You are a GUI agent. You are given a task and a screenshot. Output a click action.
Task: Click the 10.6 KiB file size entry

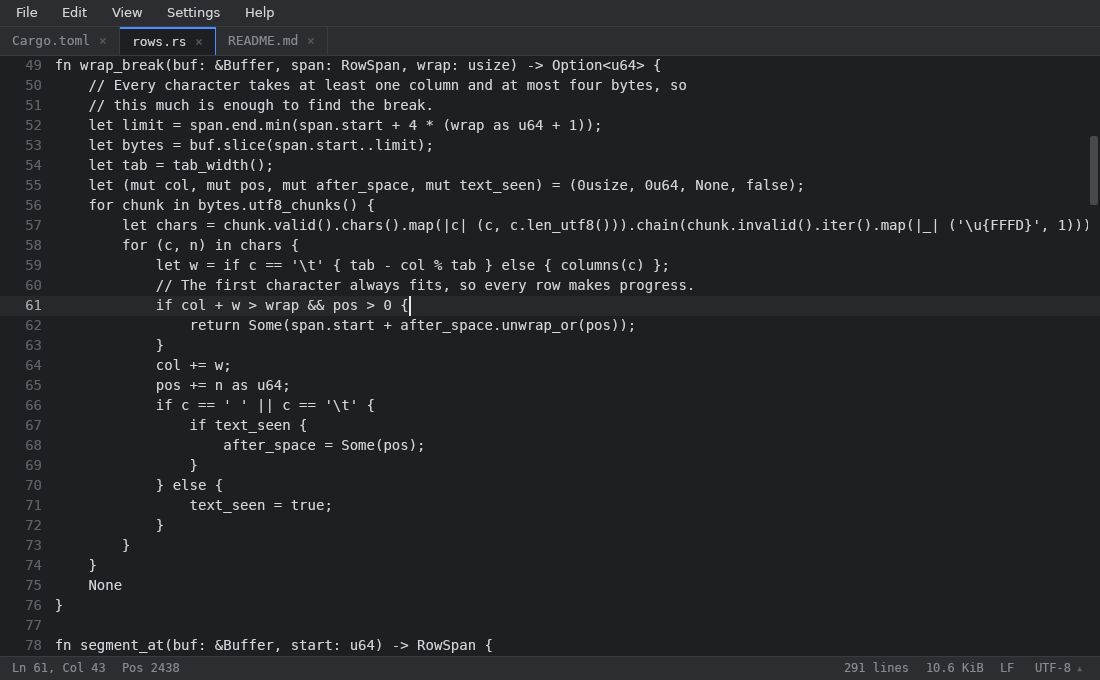coord(954,668)
